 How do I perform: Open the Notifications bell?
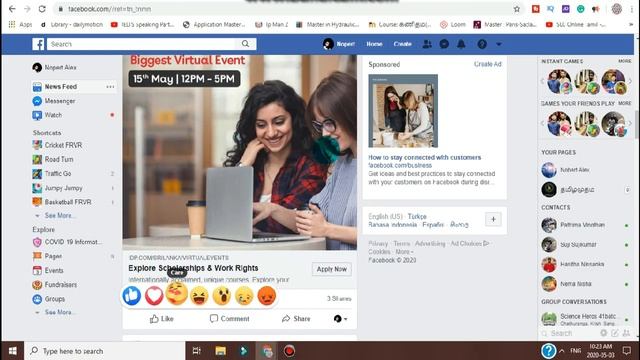[x=461, y=44]
